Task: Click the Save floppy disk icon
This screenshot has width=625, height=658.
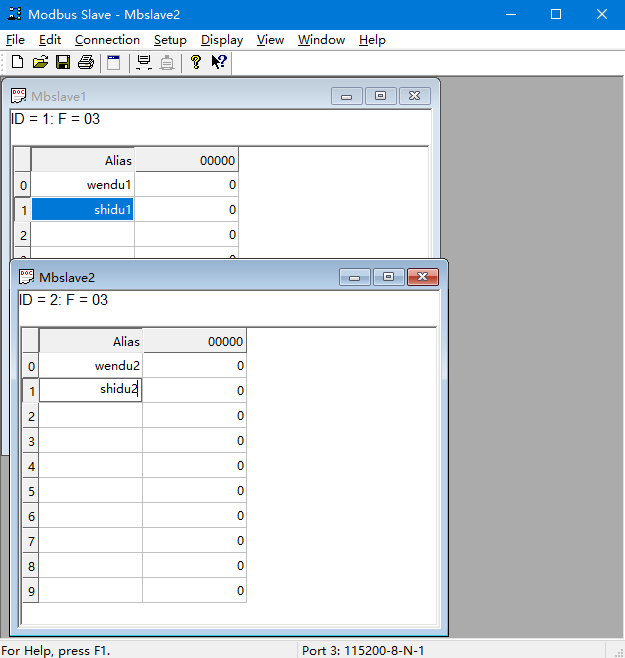Action: 63,62
